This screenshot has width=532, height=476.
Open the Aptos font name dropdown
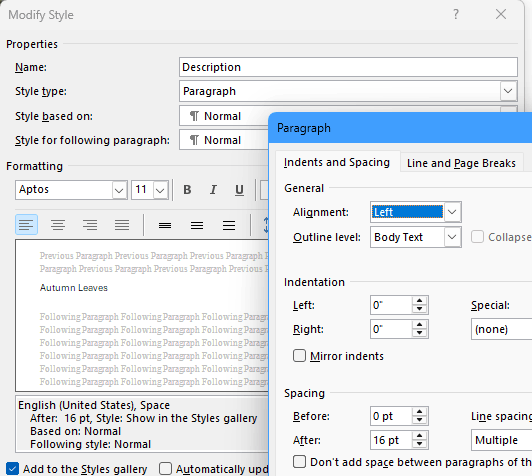[x=119, y=190]
